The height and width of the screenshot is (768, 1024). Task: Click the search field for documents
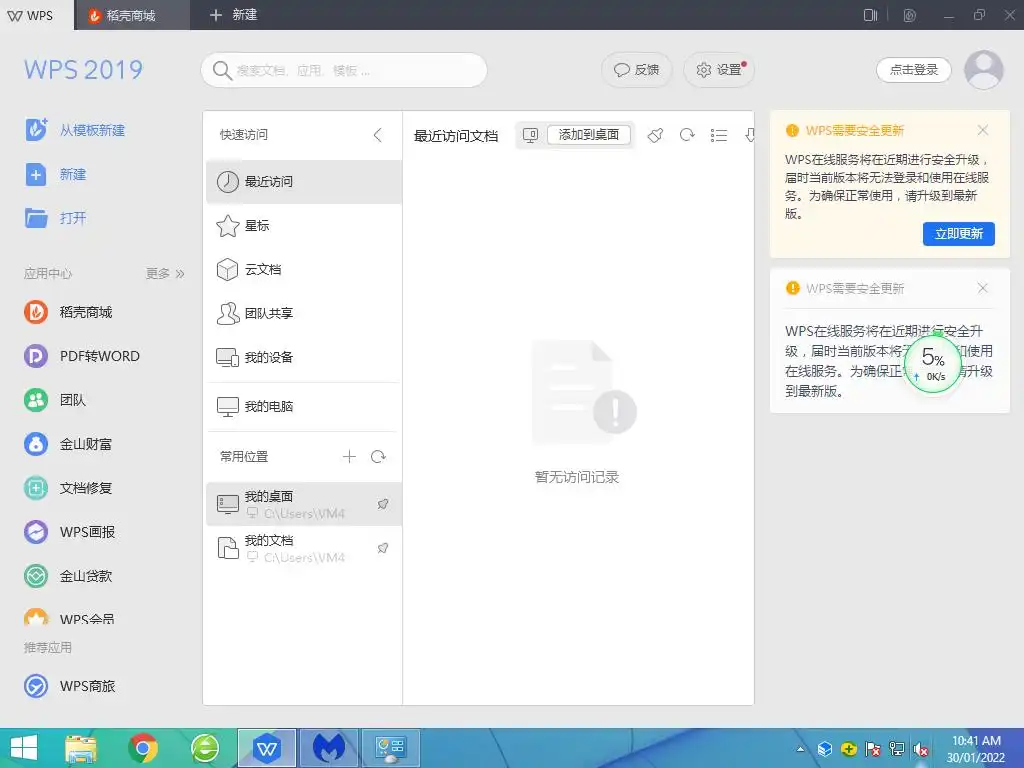(x=344, y=70)
